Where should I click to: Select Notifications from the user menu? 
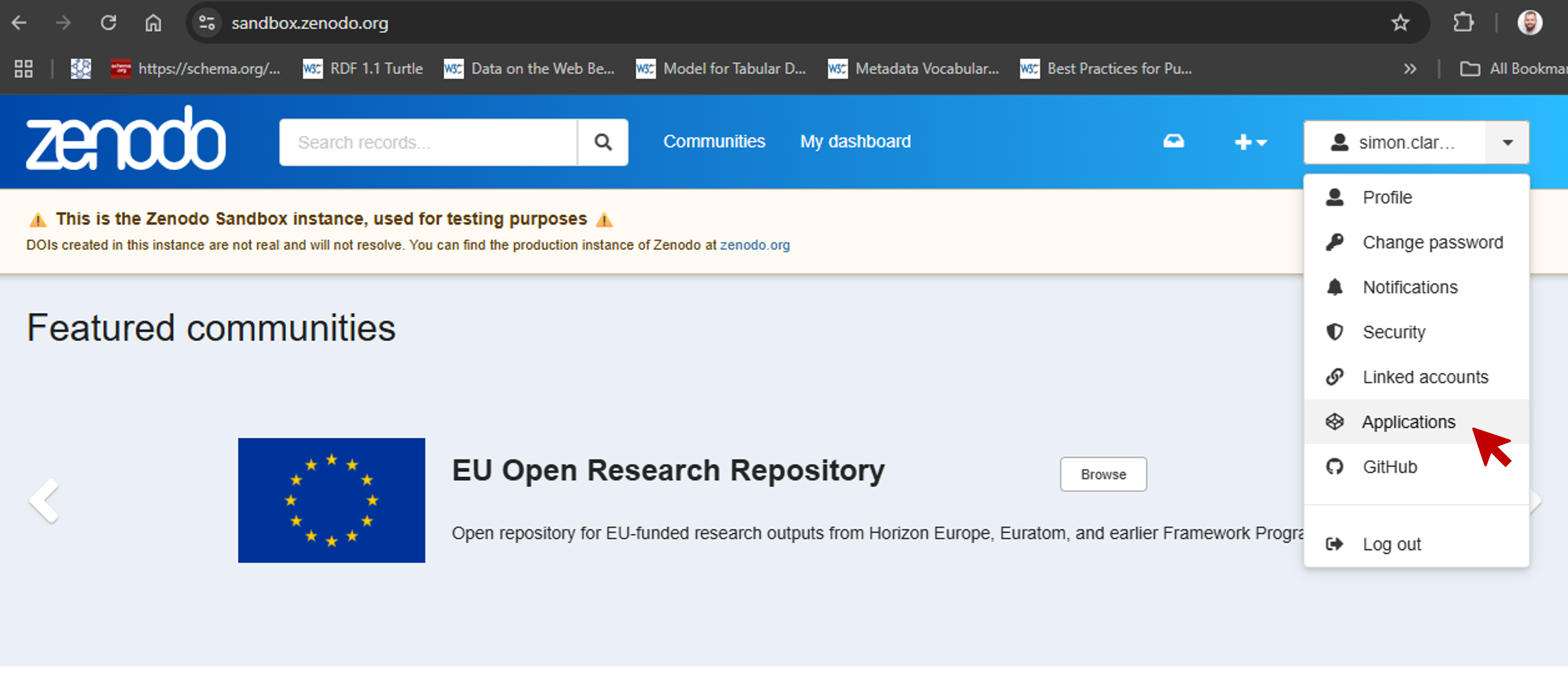[1416, 287]
